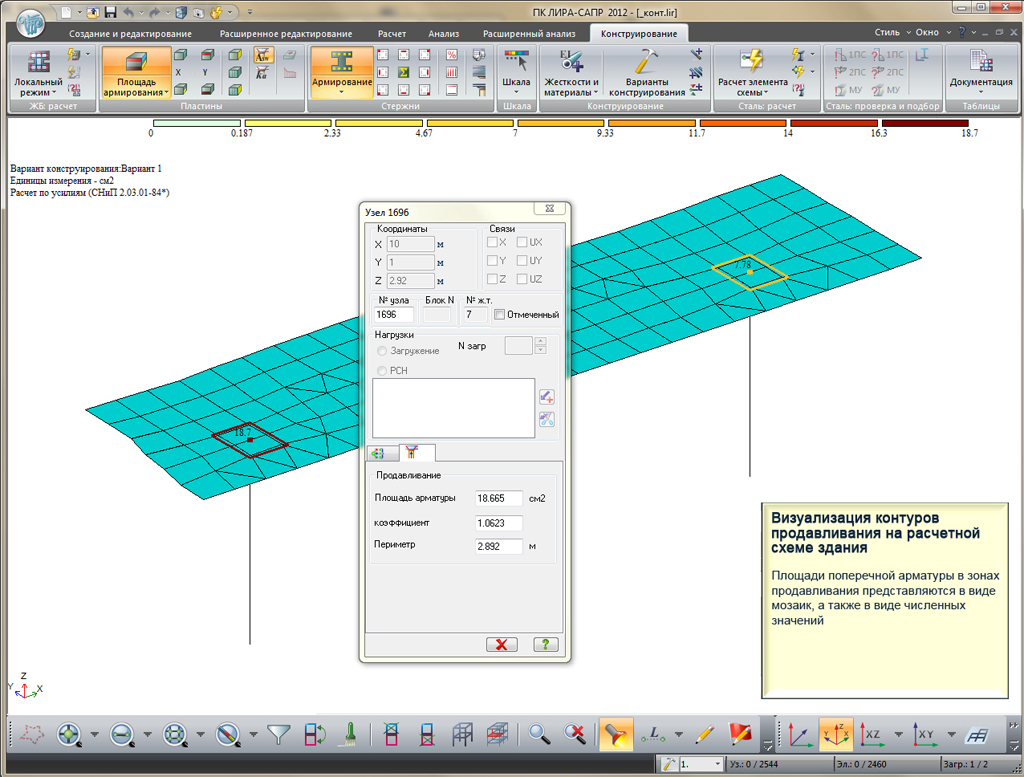This screenshot has height=777, width=1024.
Task: Click the dark red 16.3–18.7 scale swatch
Action: tap(926, 122)
